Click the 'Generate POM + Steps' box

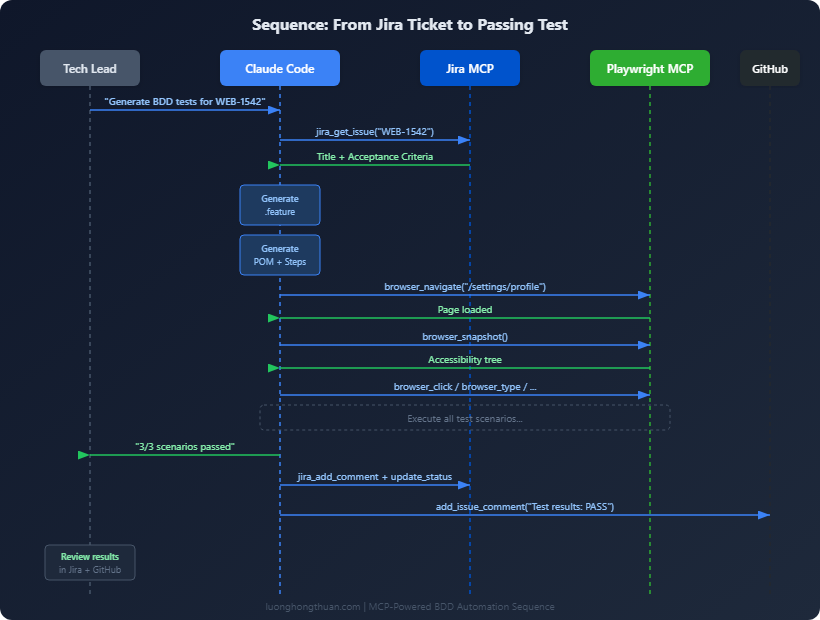pyautogui.click(x=280, y=255)
